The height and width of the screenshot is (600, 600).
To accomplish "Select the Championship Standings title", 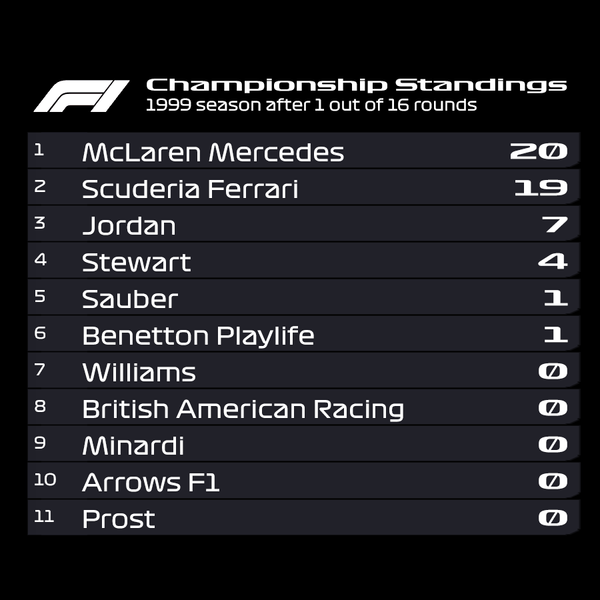I will tap(356, 85).
